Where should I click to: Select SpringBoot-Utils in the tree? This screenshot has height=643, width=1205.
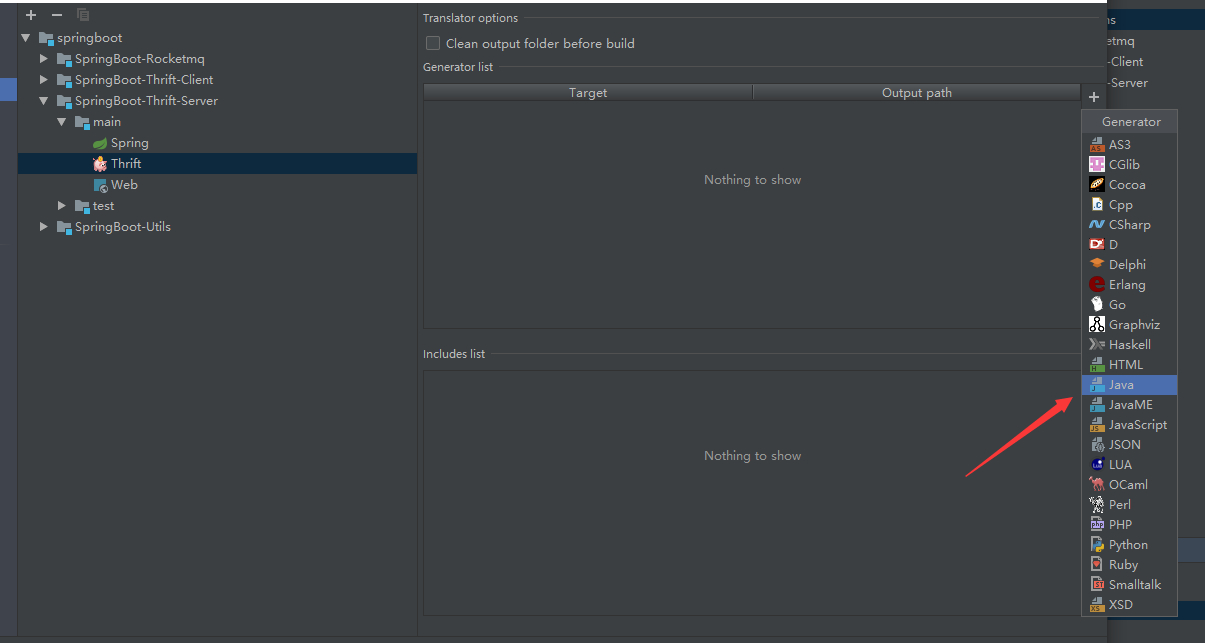tap(123, 227)
